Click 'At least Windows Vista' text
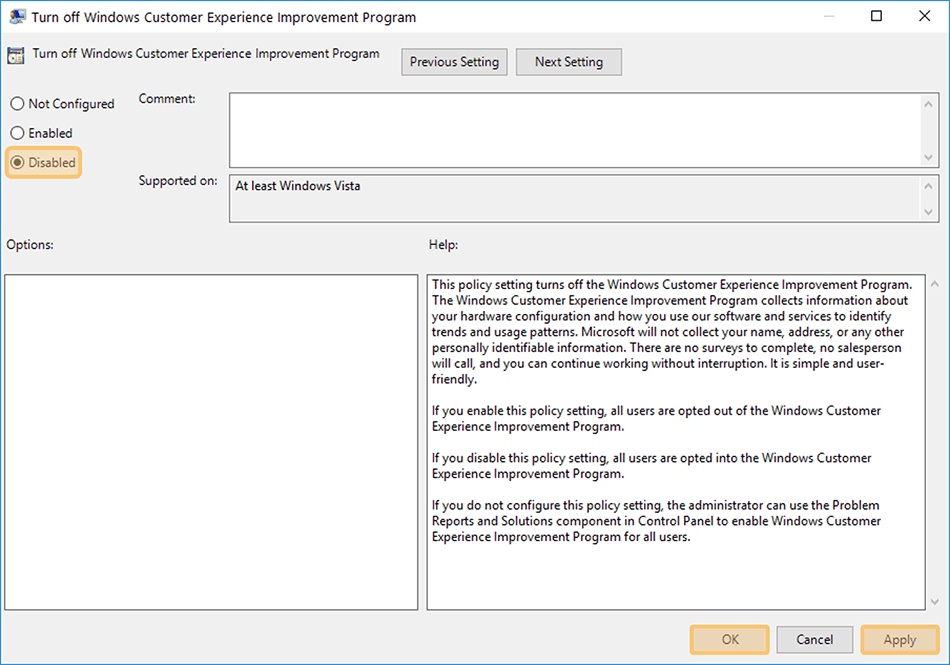Screen dimensions: 950x665 click(297, 186)
